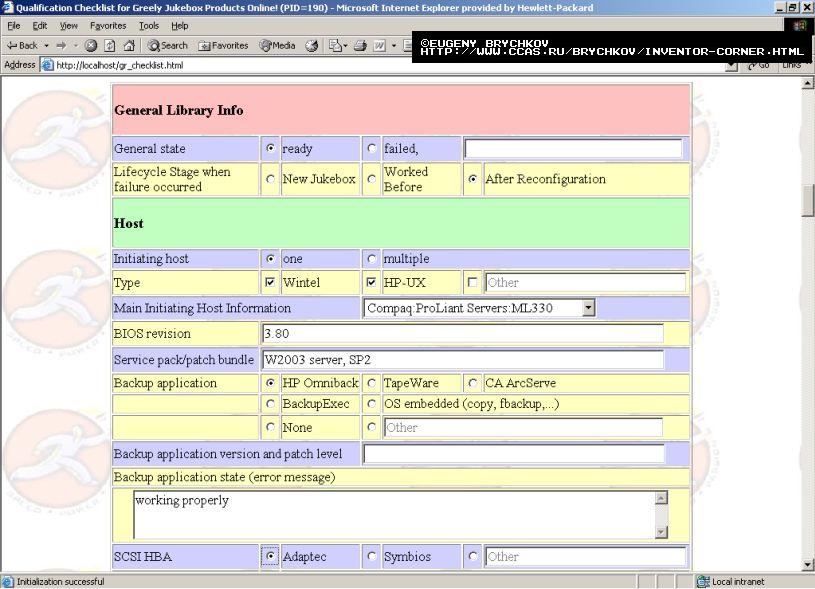This screenshot has height=589, width=815.
Task: Open the View menu
Action: (68, 25)
